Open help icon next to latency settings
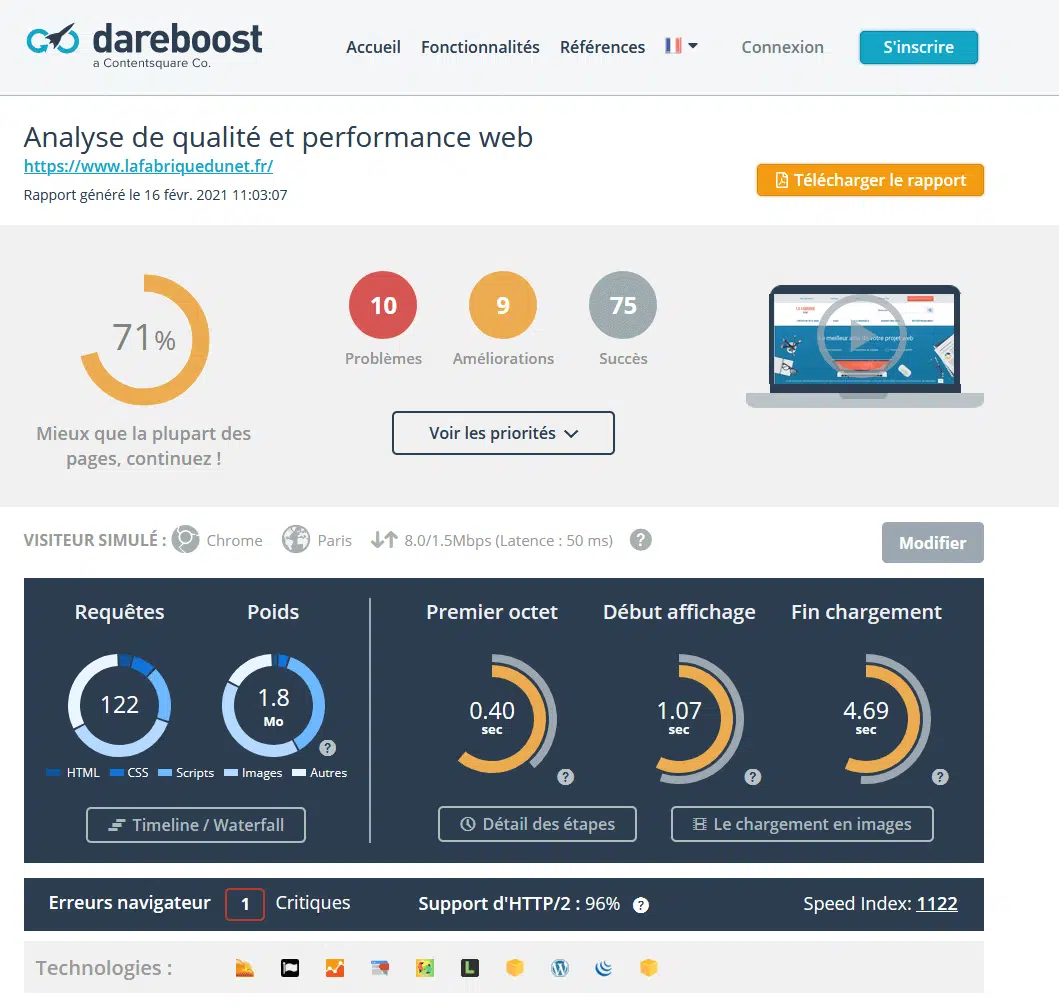 [641, 539]
